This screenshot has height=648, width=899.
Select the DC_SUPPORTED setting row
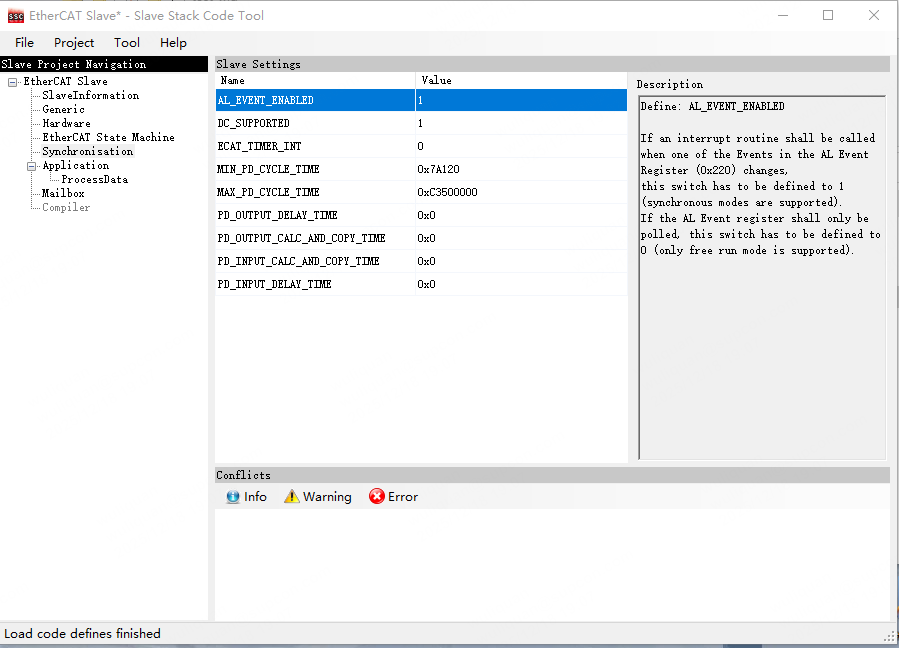(x=421, y=123)
